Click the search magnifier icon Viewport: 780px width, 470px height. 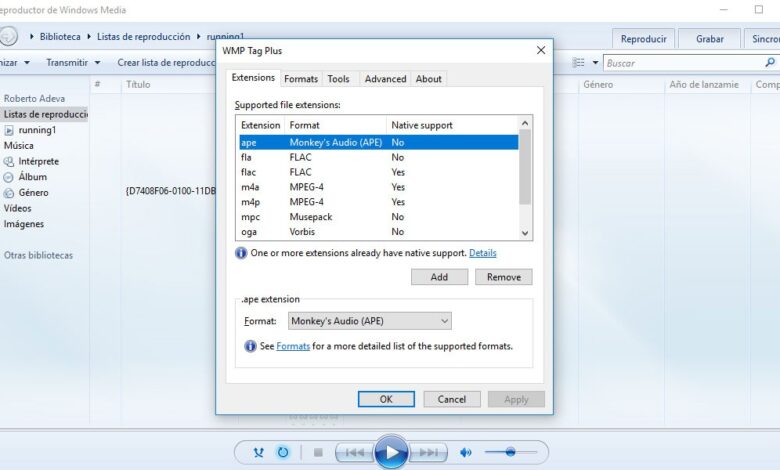click(x=770, y=63)
